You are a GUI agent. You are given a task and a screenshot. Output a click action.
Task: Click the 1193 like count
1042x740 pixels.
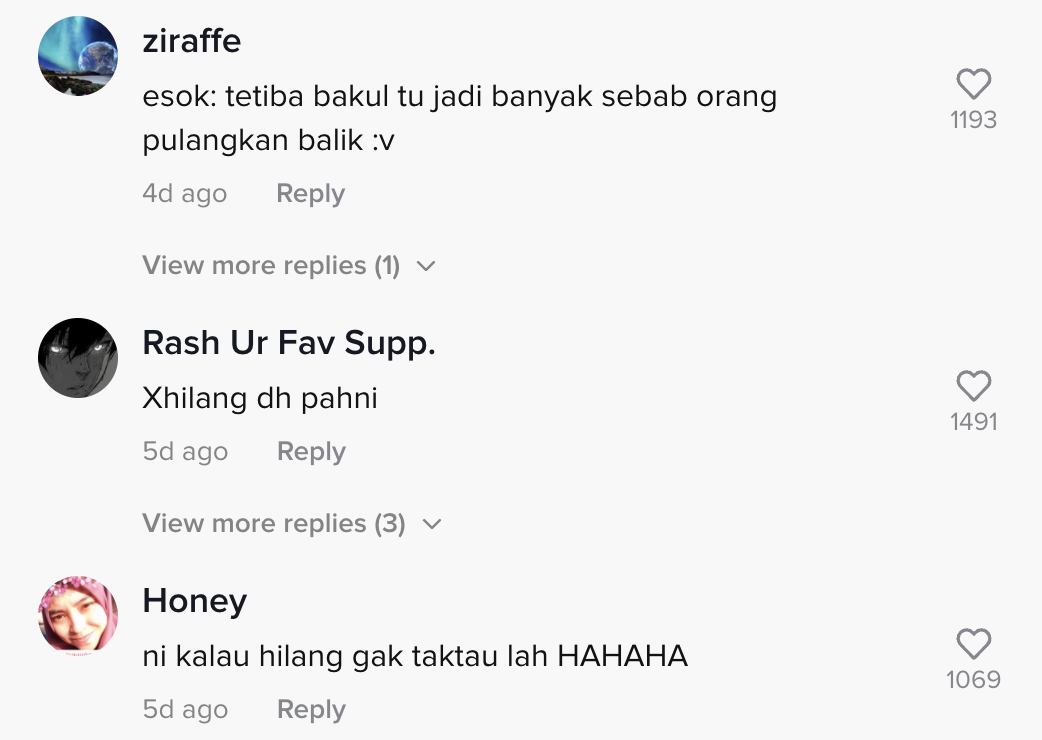coord(974,120)
